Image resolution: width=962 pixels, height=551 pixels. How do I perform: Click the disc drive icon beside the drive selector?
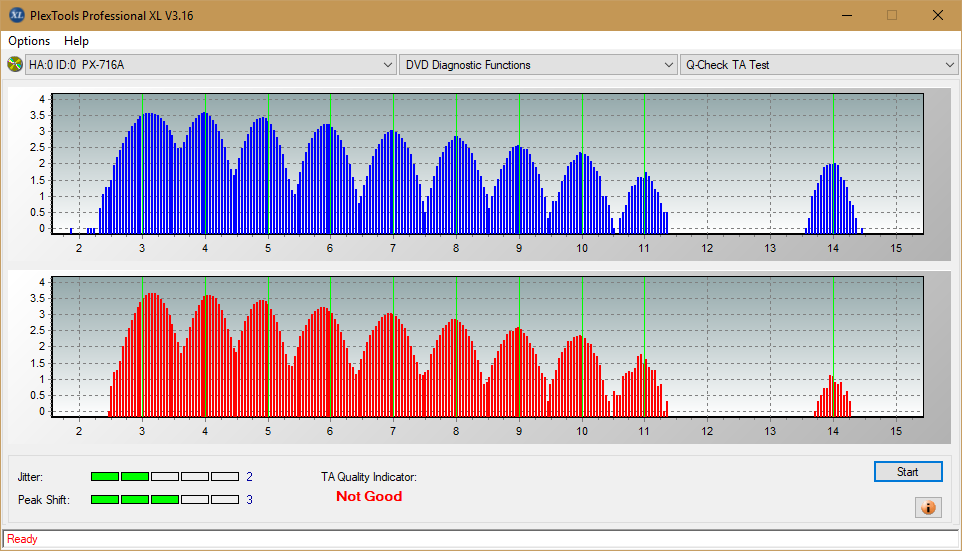14,64
